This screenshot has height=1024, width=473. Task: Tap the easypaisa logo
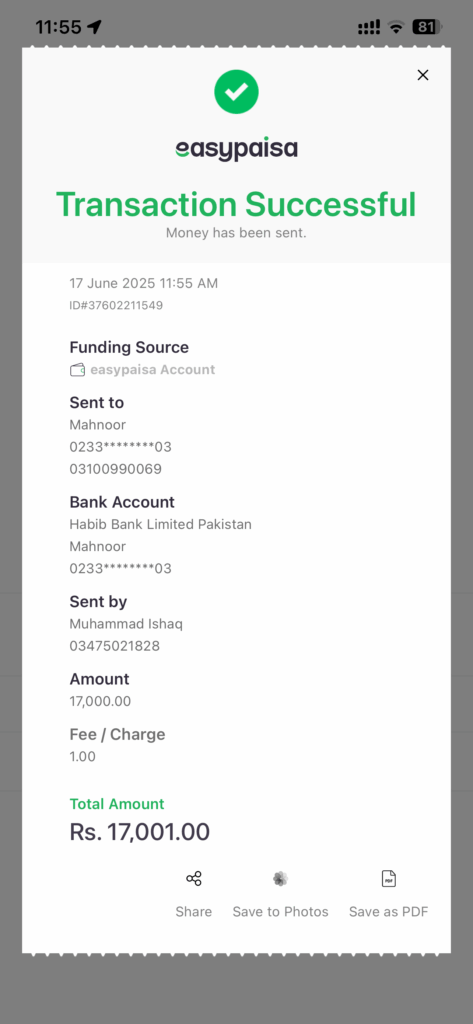click(236, 150)
